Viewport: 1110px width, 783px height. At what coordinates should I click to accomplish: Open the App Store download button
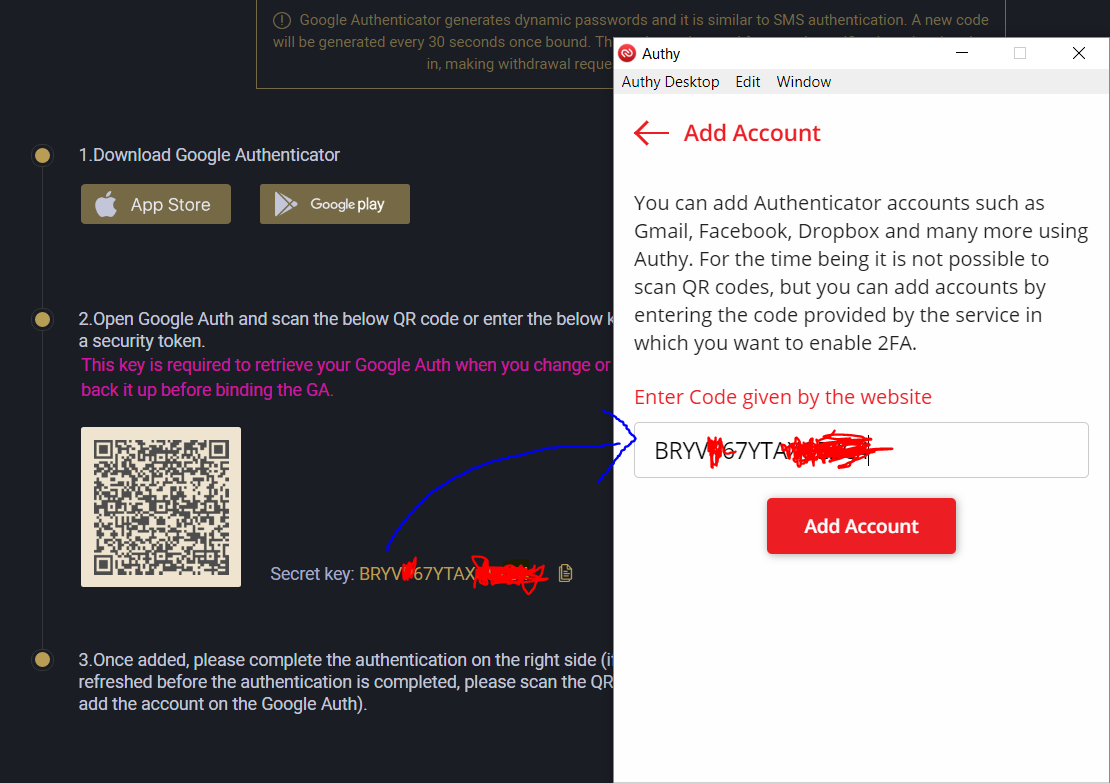pos(156,204)
